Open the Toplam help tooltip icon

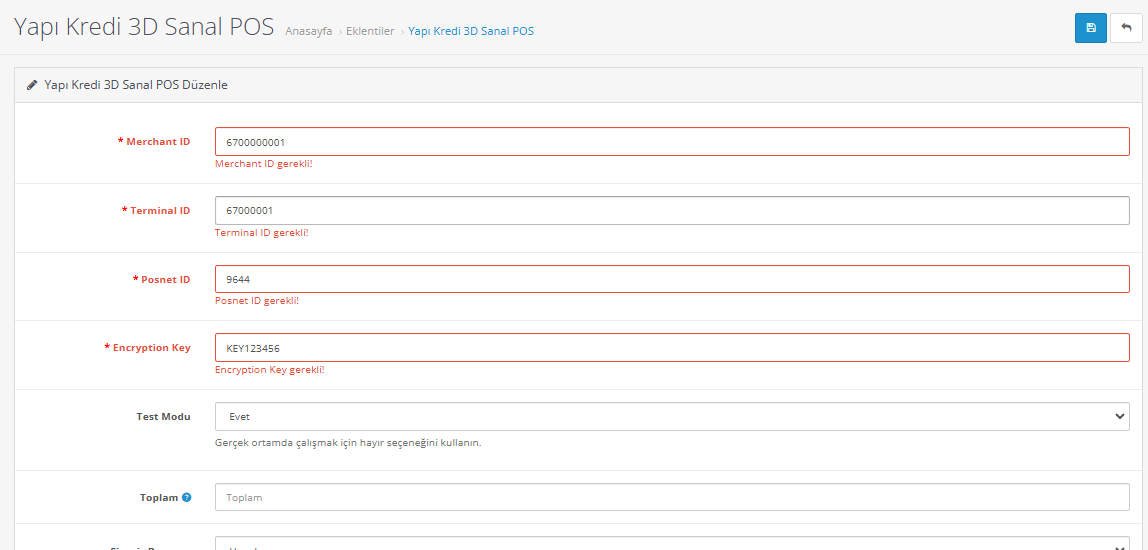(187, 497)
